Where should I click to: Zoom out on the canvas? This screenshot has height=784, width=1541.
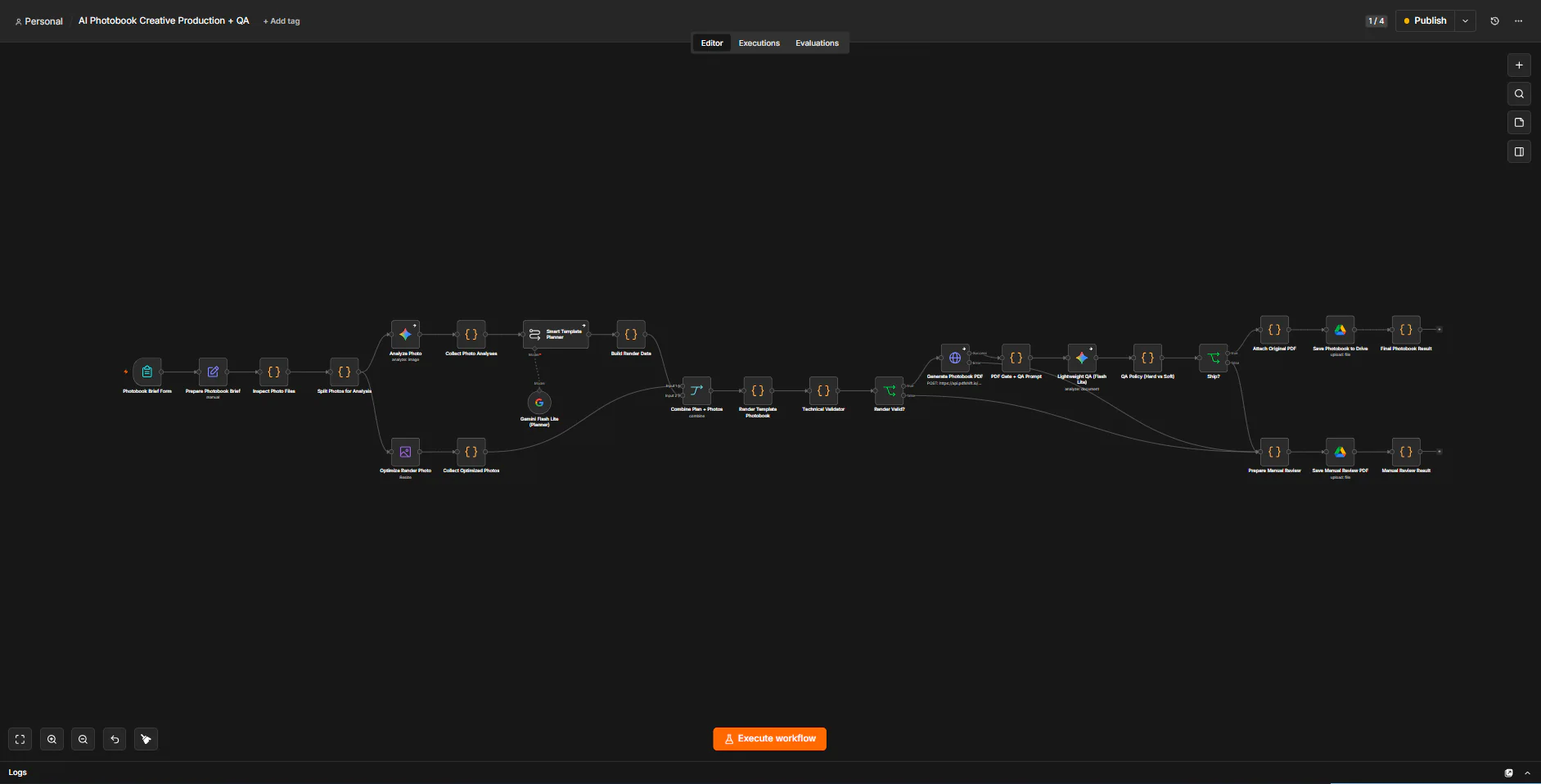[x=83, y=739]
